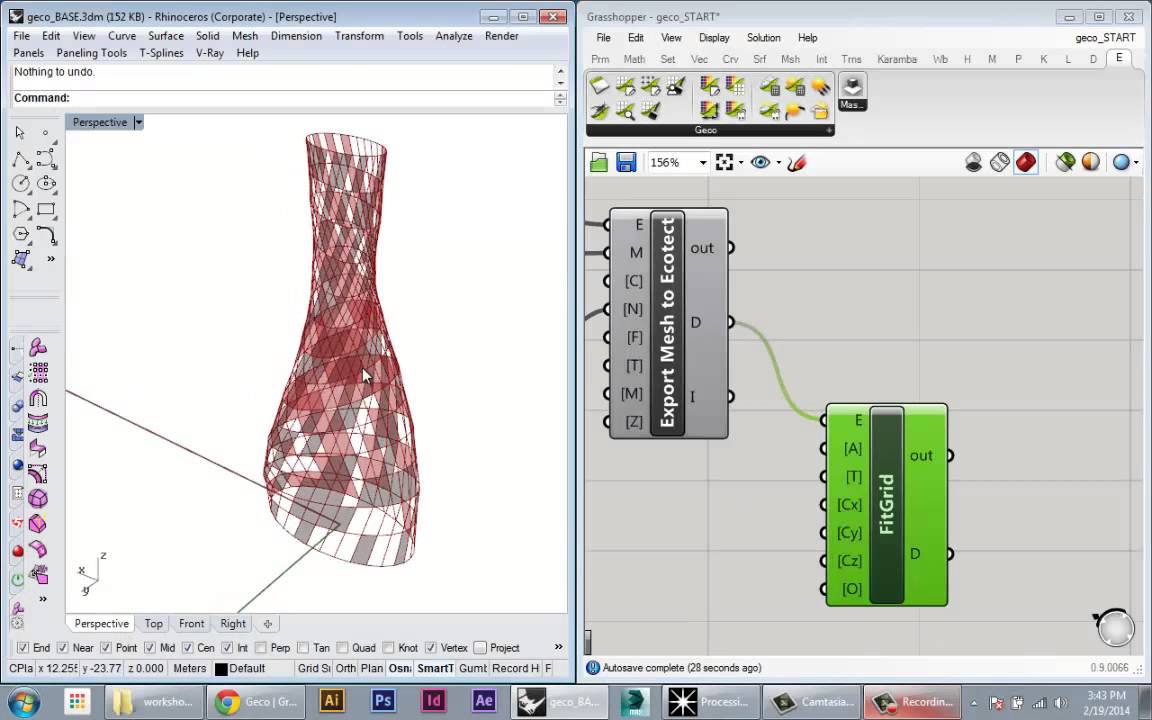Switch to the Top viewport tab
This screenshot has height=720, width=1152.
[x=153, y=624]
